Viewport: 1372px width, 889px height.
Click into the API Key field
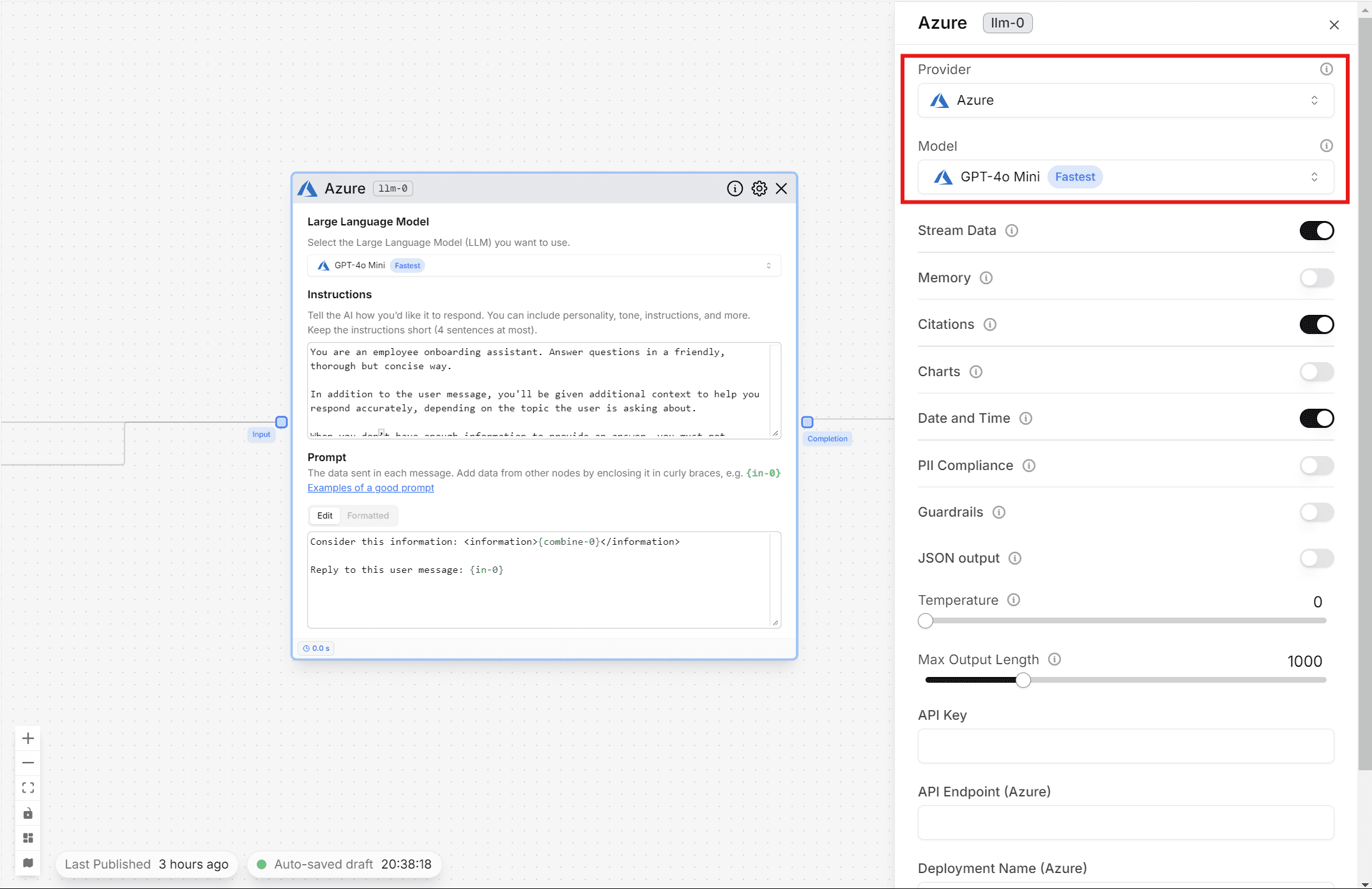tap(1125, 746)
